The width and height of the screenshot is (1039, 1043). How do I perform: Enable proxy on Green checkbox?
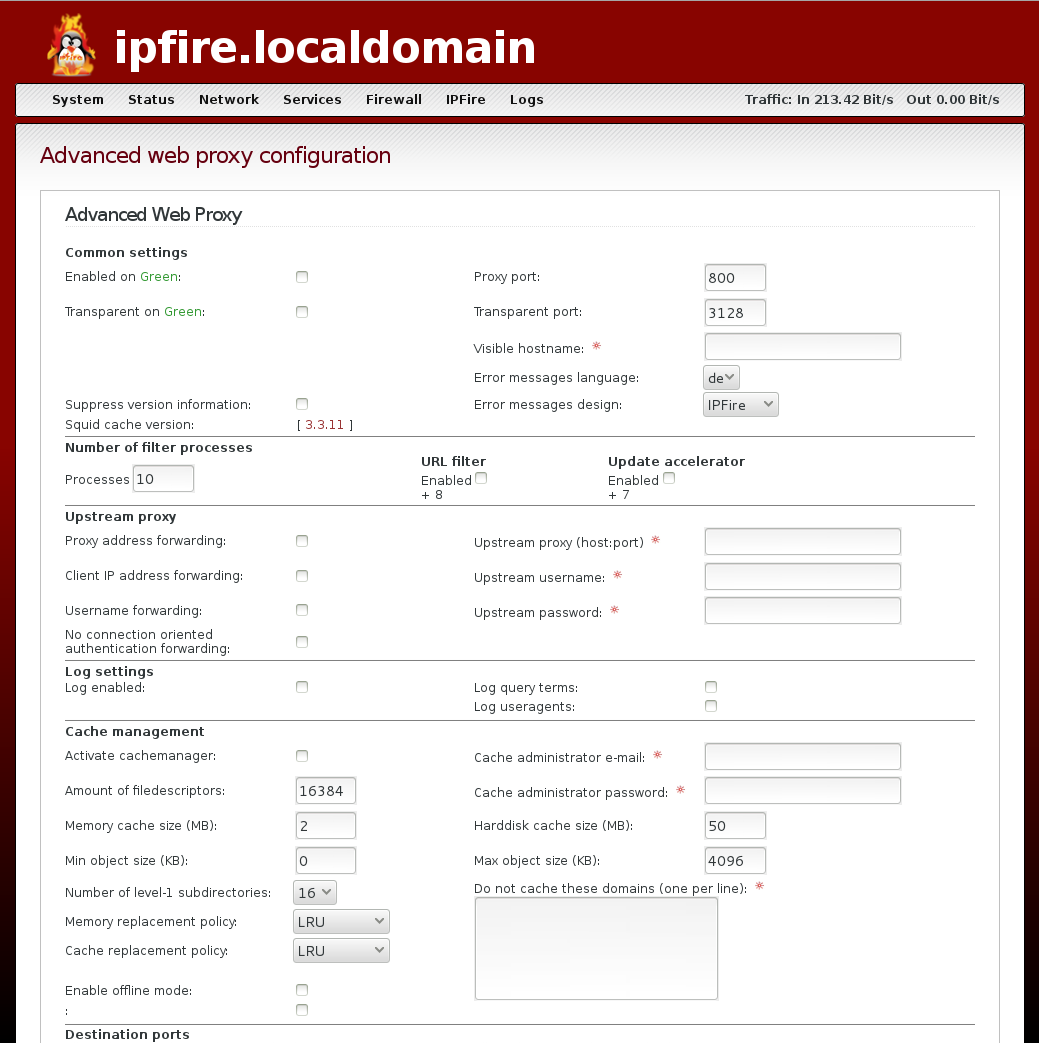pos(302,277)
